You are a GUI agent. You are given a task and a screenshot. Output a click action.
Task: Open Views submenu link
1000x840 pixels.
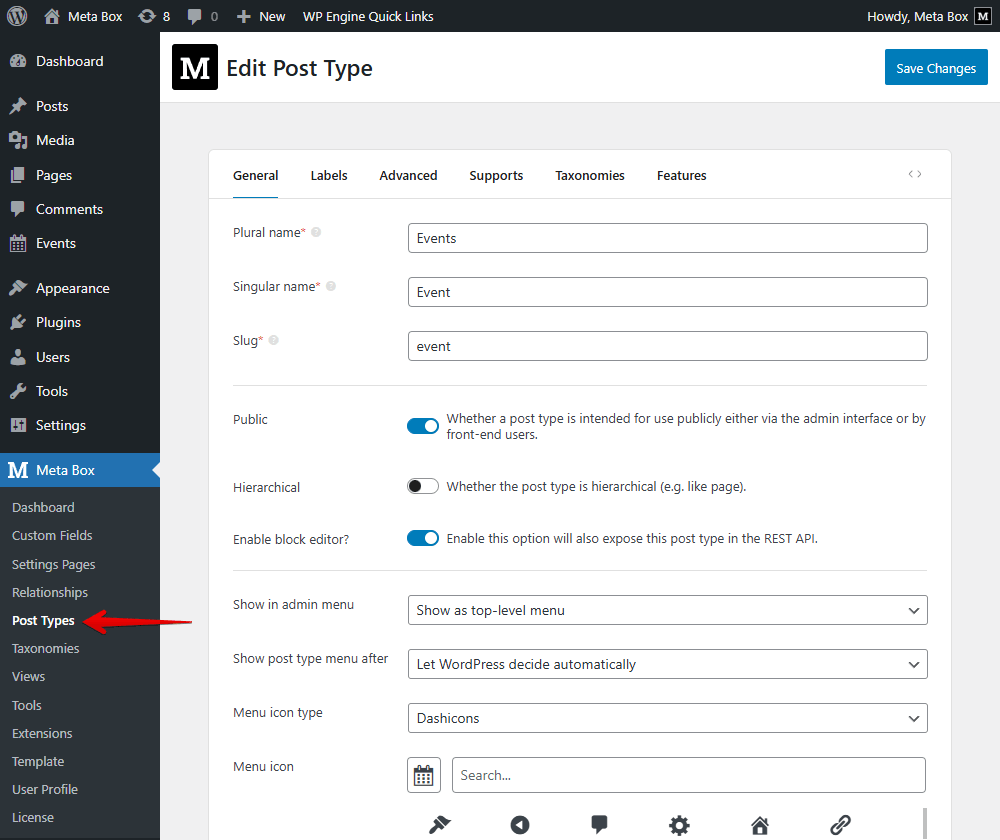pos(29,677)
